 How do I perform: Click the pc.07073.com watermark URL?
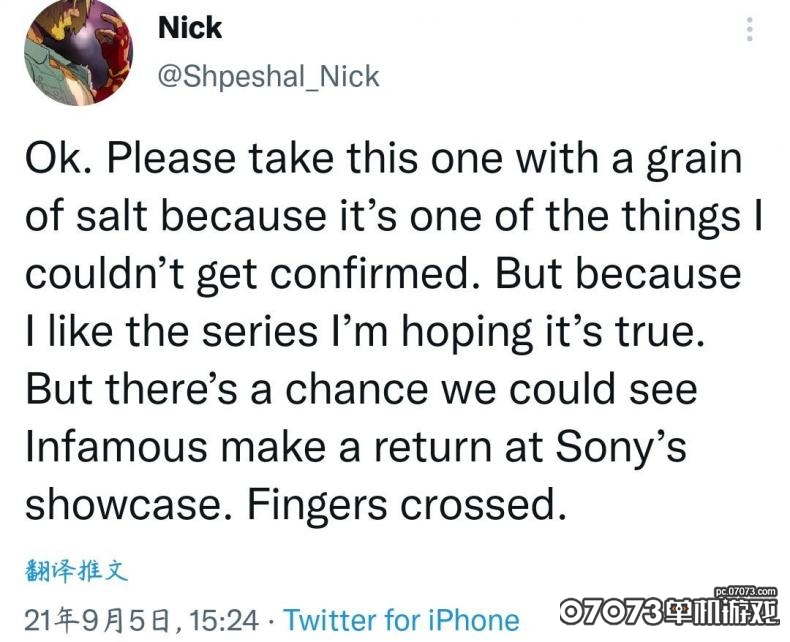click(746, 591)
